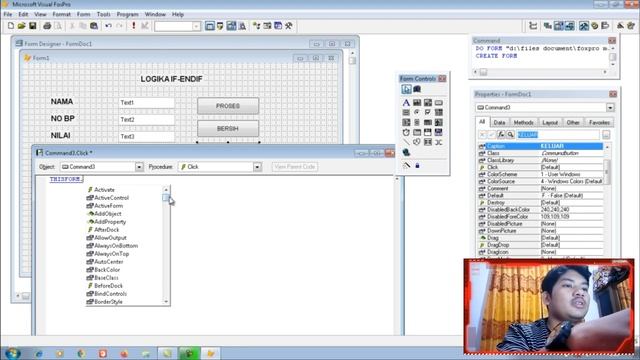Save the form with the diskette icon
640x360 pixels.
coord(33,26)
